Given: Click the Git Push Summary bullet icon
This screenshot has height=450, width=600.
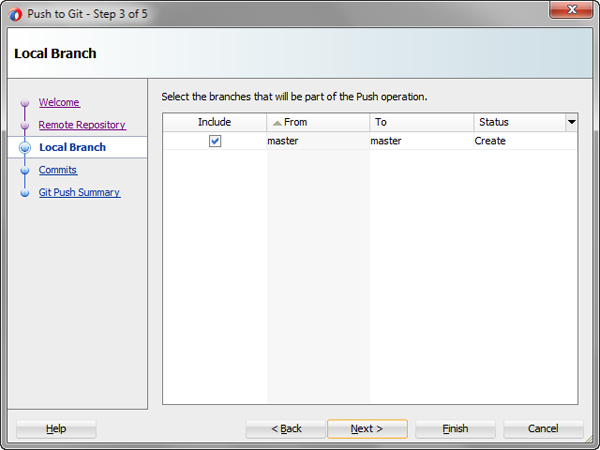Looking at the screenshot, I should click(x=24, y=192).
